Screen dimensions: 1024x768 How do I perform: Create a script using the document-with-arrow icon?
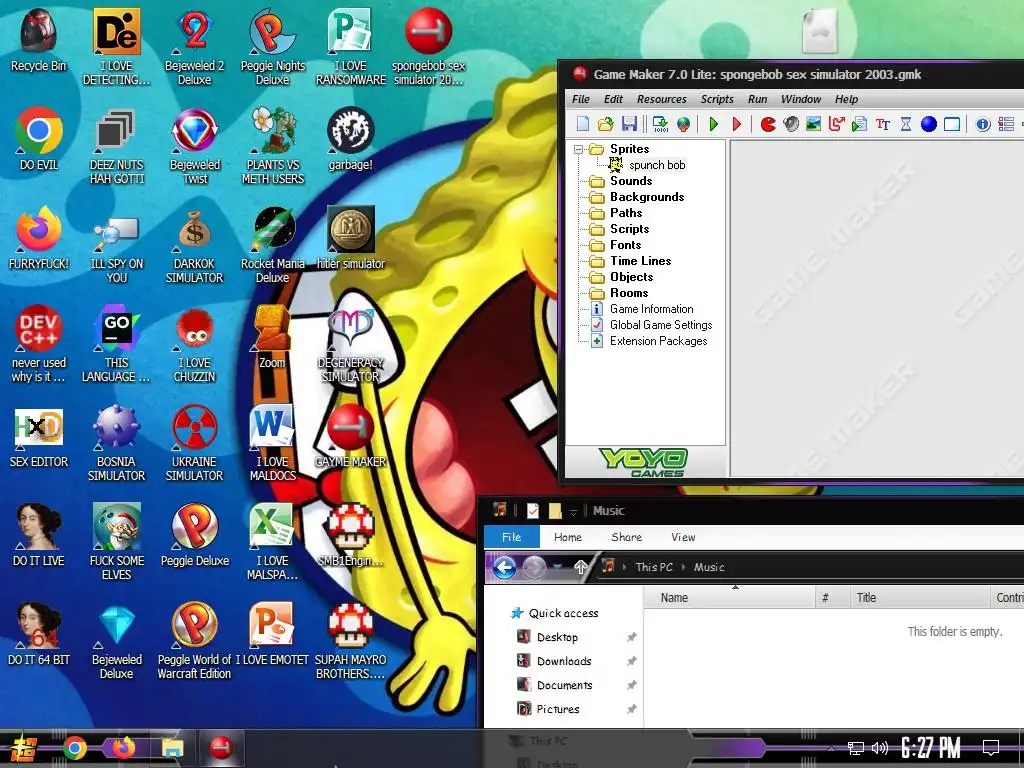tap(859, 123)
